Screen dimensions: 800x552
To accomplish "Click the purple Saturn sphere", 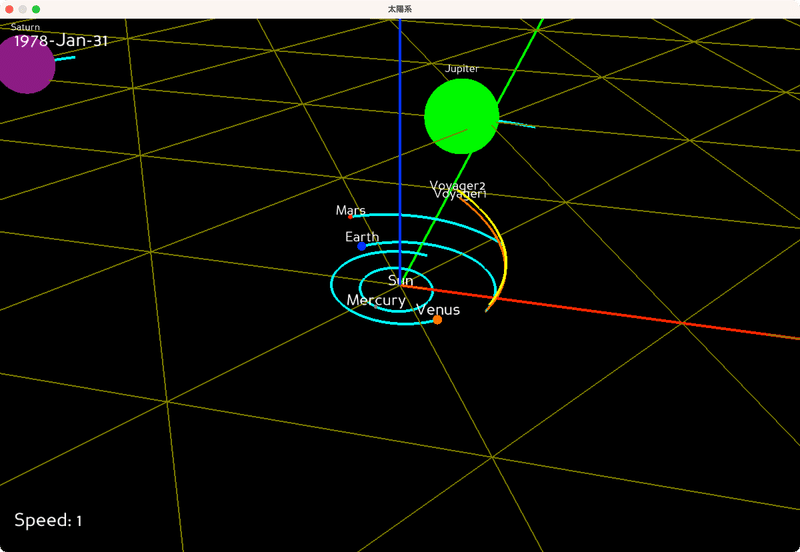I will [26, 64].
